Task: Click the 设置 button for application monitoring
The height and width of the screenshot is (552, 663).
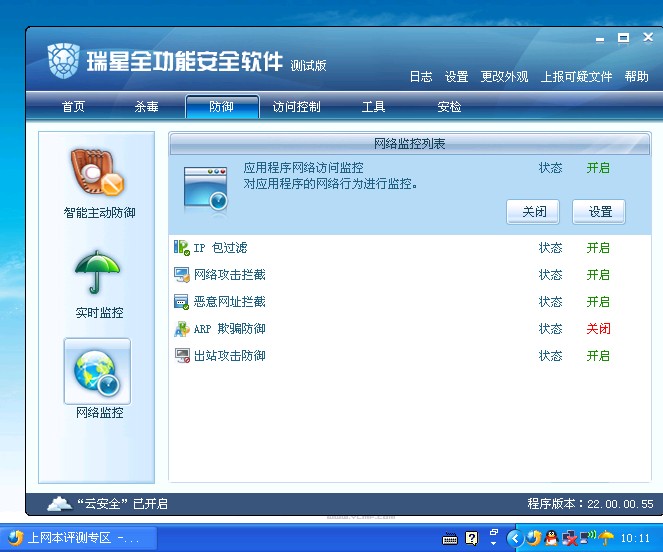Action: click(599, 211)
